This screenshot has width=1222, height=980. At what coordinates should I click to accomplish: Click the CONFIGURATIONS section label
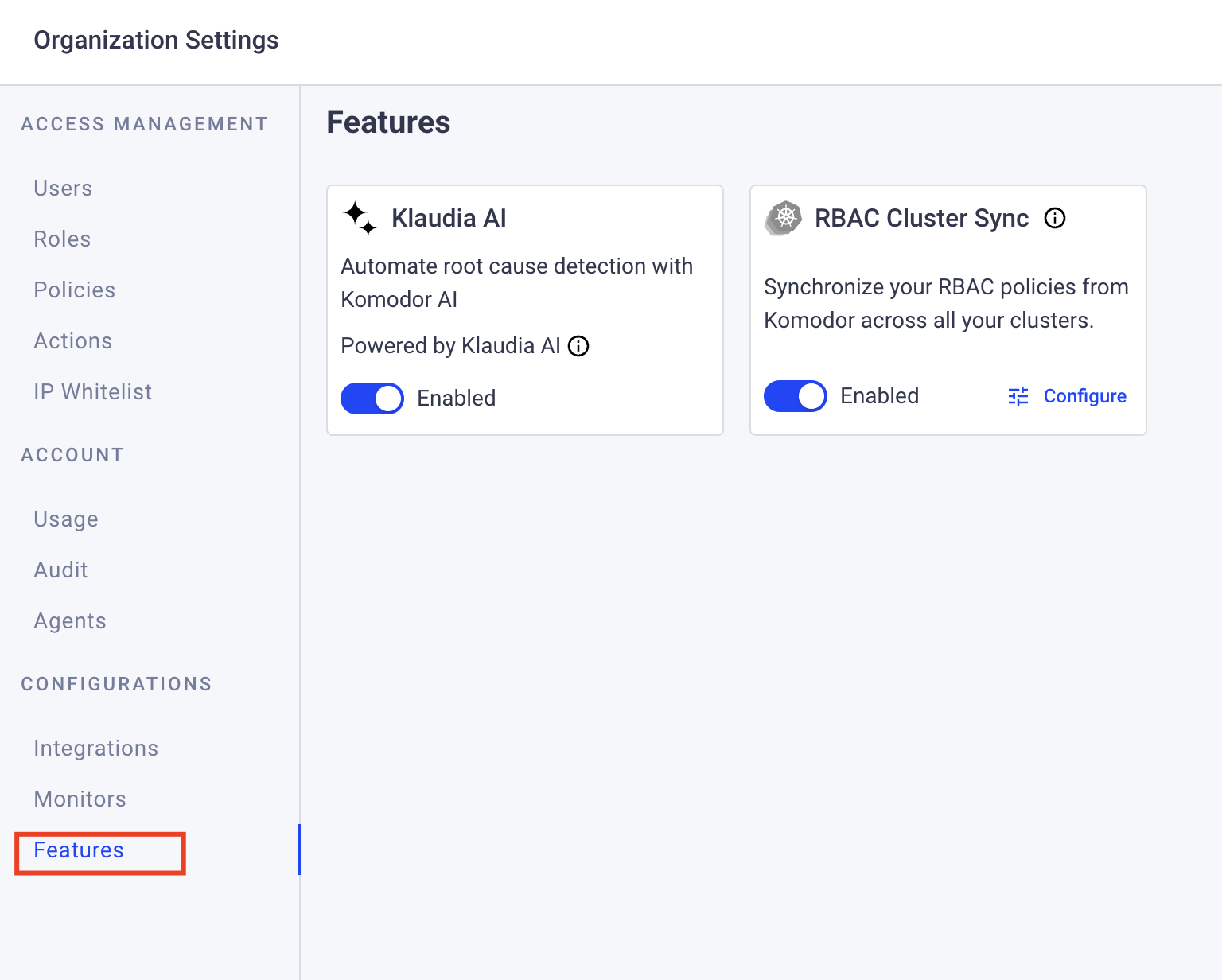[116, 684]
